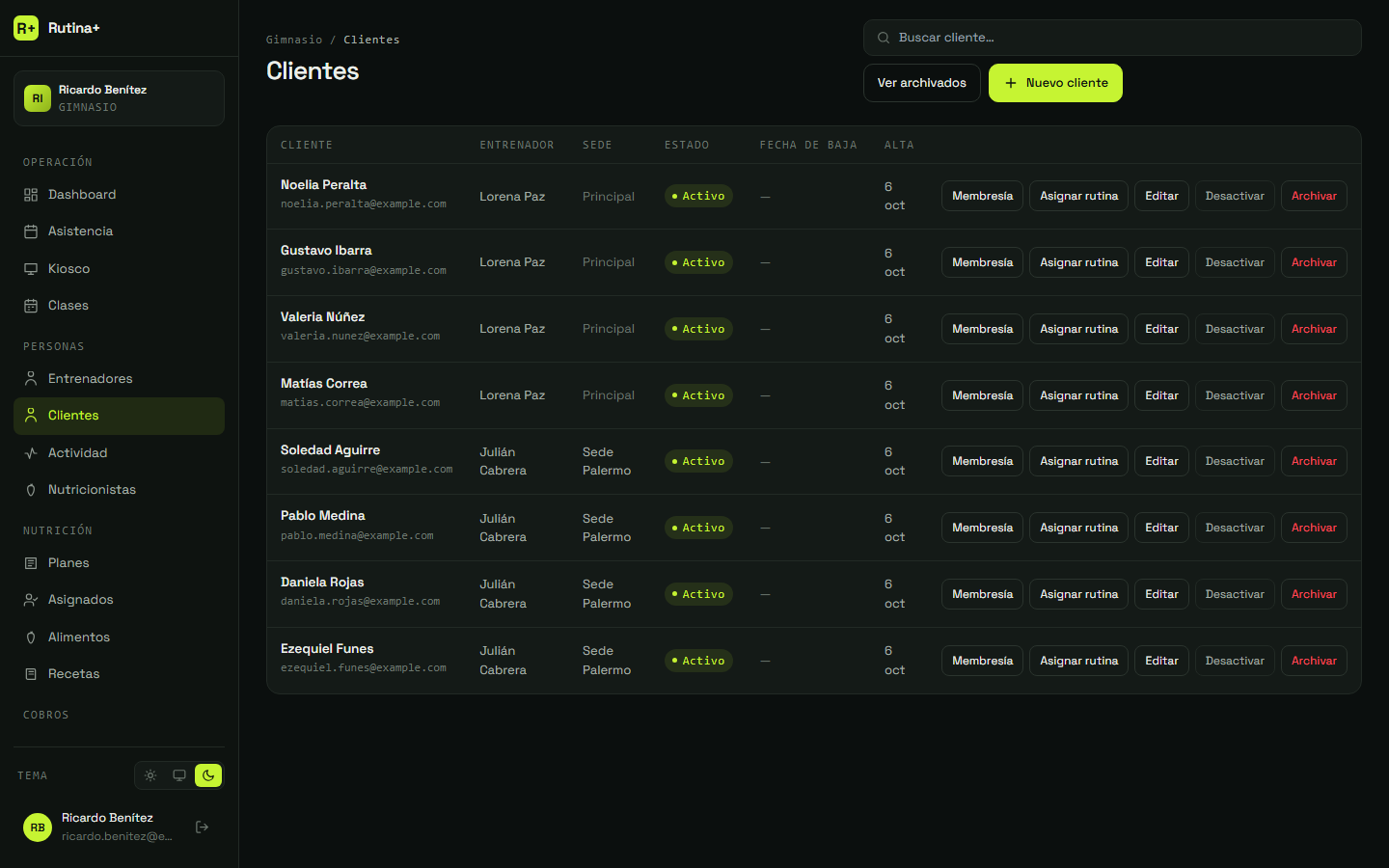Assign routine to Daniela Rojas
Image resolution: width=1389 pixels, height=868 pixels.
pyautogui.click(x=1078, y=594)
